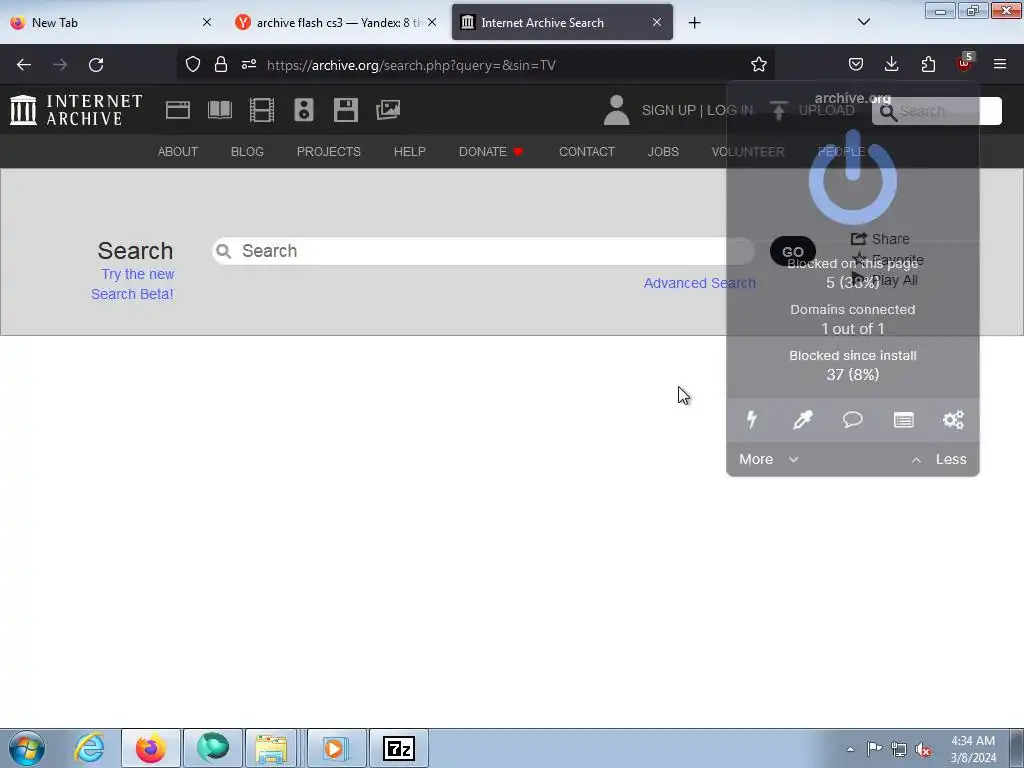
Task: Open the CONTACT menu item
Action: coord(586,152)
